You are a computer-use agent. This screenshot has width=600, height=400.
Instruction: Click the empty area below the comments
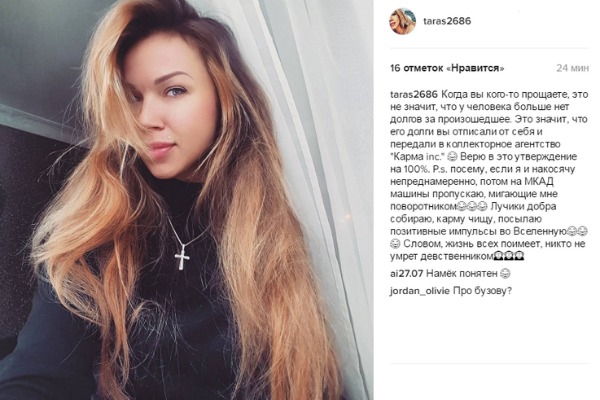pos(489,329)
